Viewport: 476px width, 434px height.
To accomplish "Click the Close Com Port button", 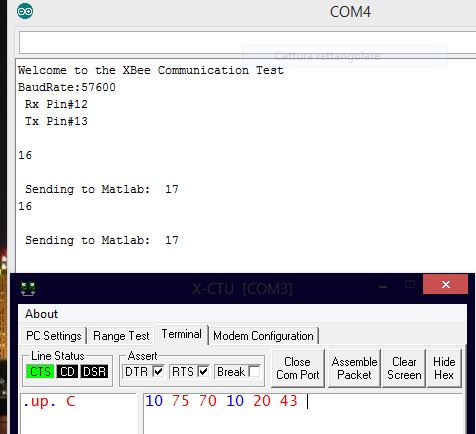I will (298, 368).
